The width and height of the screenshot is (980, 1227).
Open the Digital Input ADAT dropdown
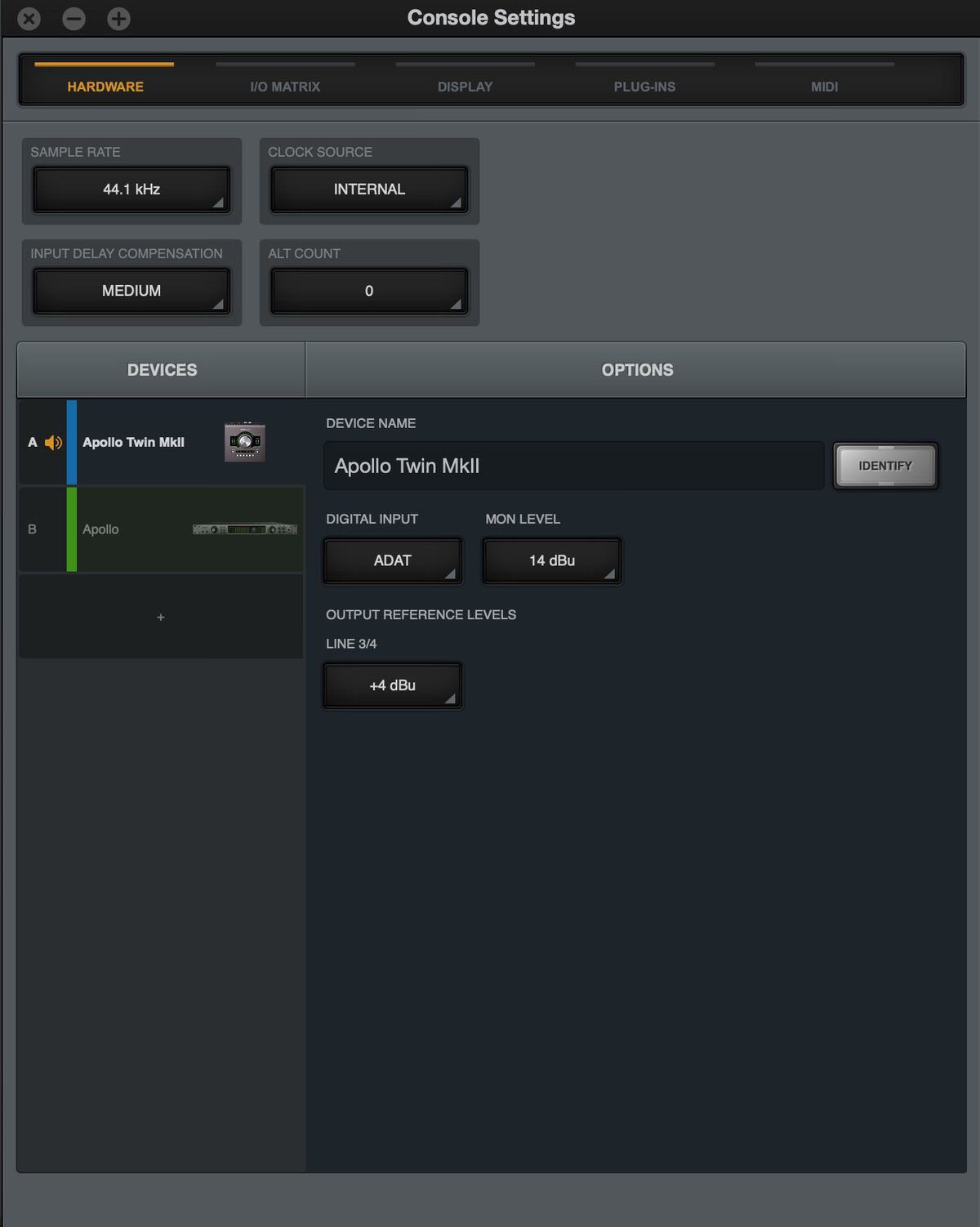pyautogui.click(x=393, y=560)
